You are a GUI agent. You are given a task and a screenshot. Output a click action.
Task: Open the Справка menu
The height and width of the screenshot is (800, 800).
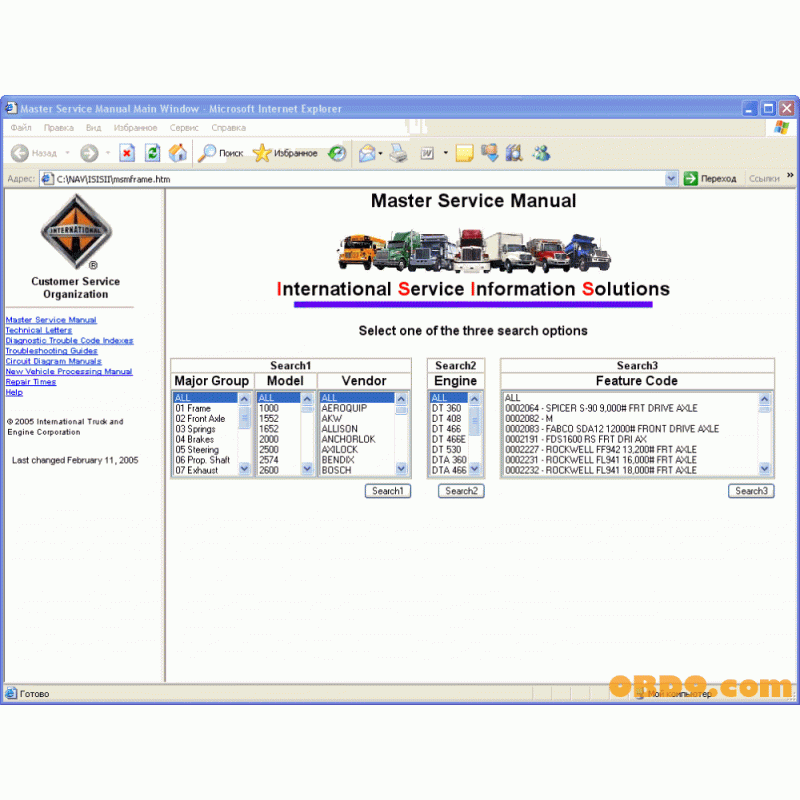[x=229, y=128]
